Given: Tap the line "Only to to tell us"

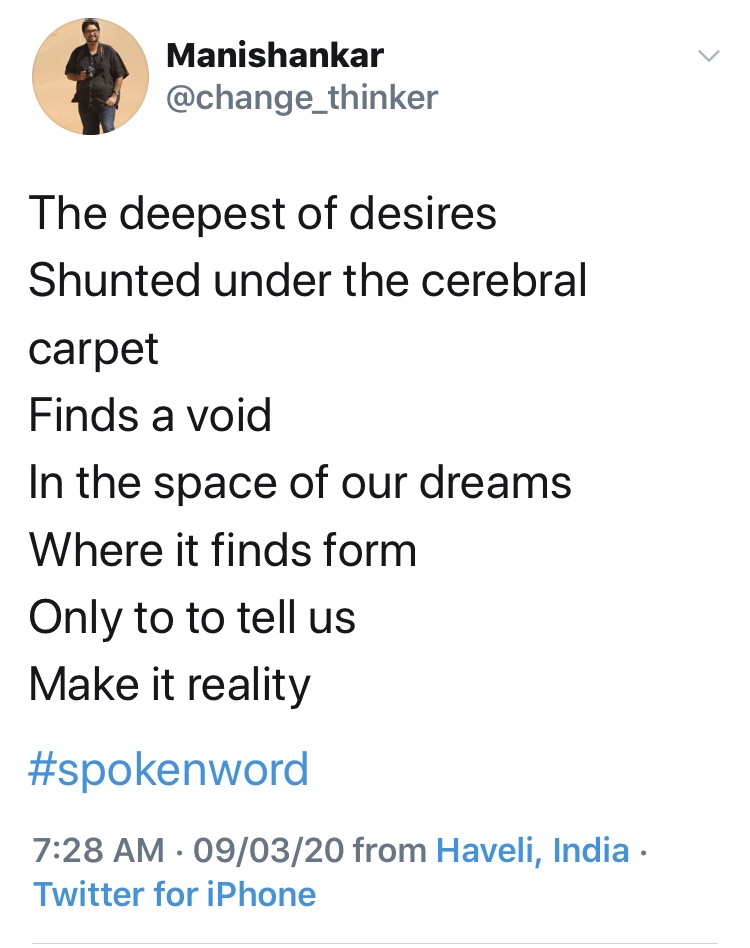Looking at the screenshot, I should tap(192, 618).
